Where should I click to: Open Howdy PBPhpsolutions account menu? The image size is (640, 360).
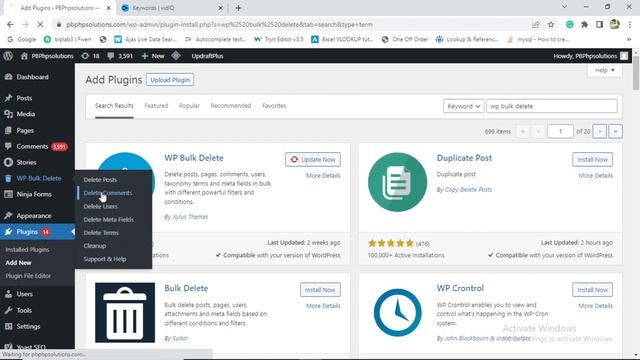(591, 56)
